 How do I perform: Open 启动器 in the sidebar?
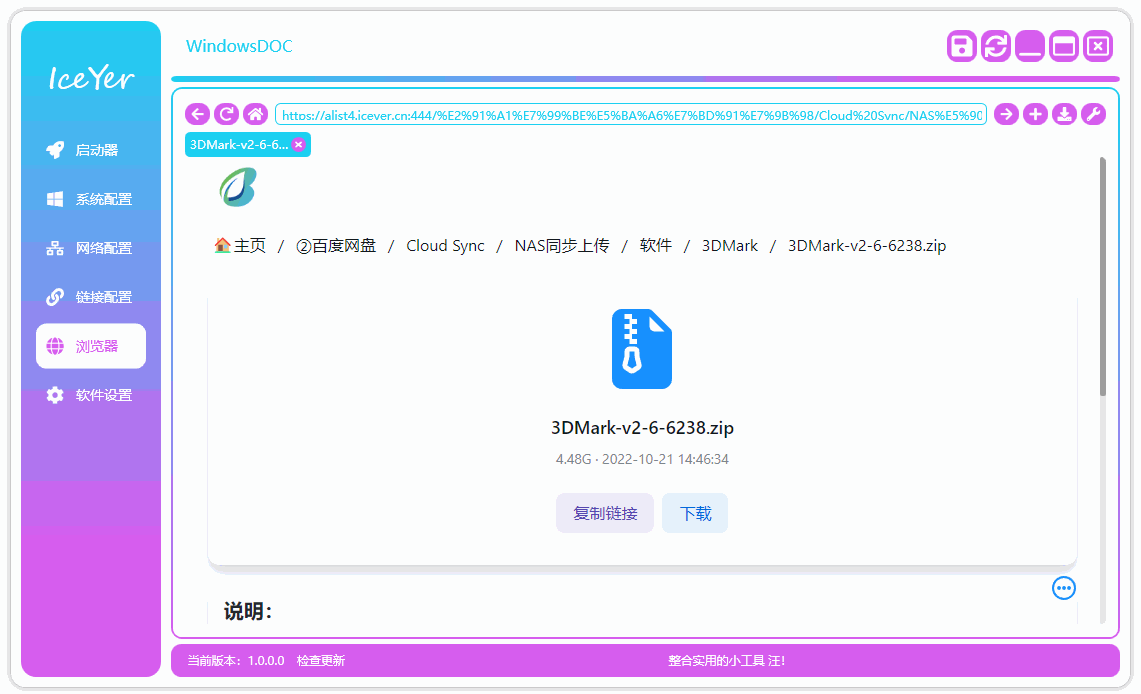point(91,150)
